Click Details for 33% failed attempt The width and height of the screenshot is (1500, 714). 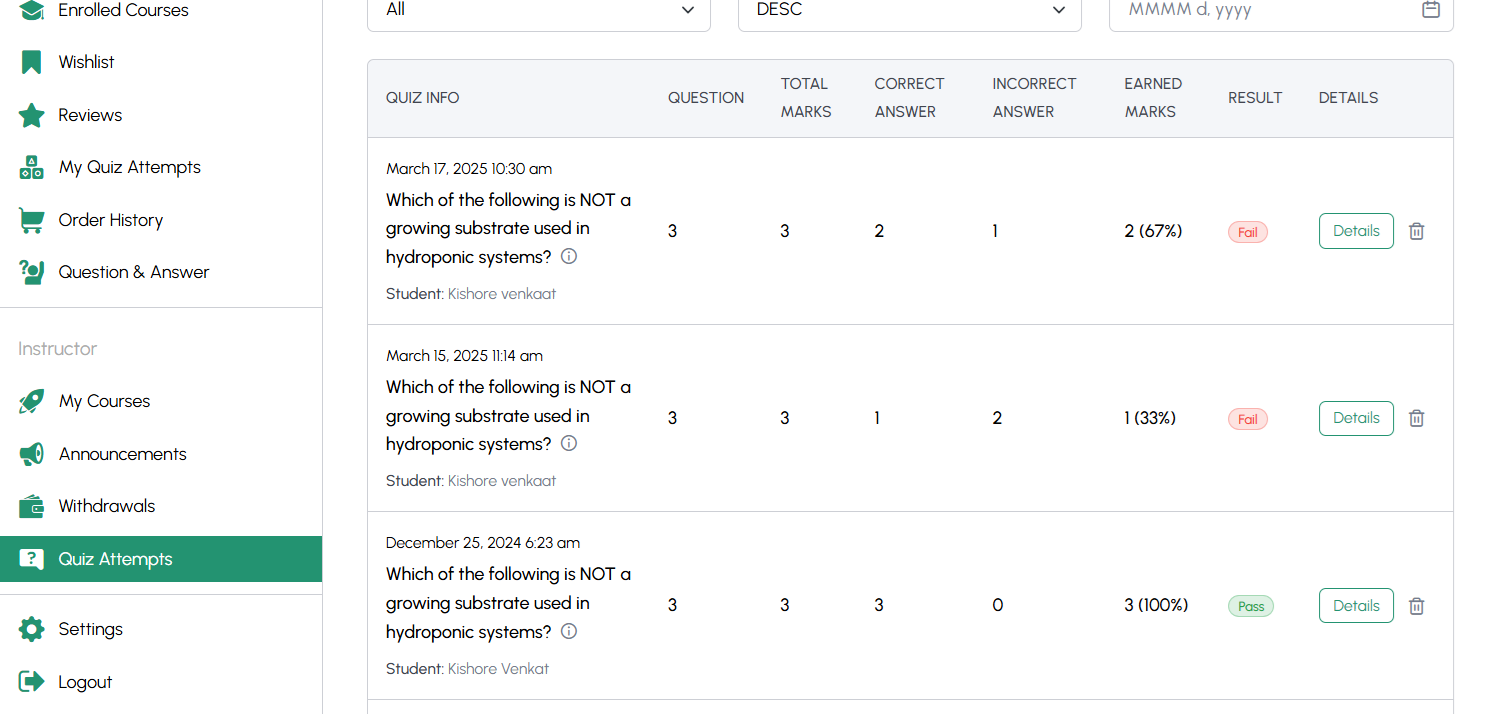pyautogui.click(x=1355, y=418)
